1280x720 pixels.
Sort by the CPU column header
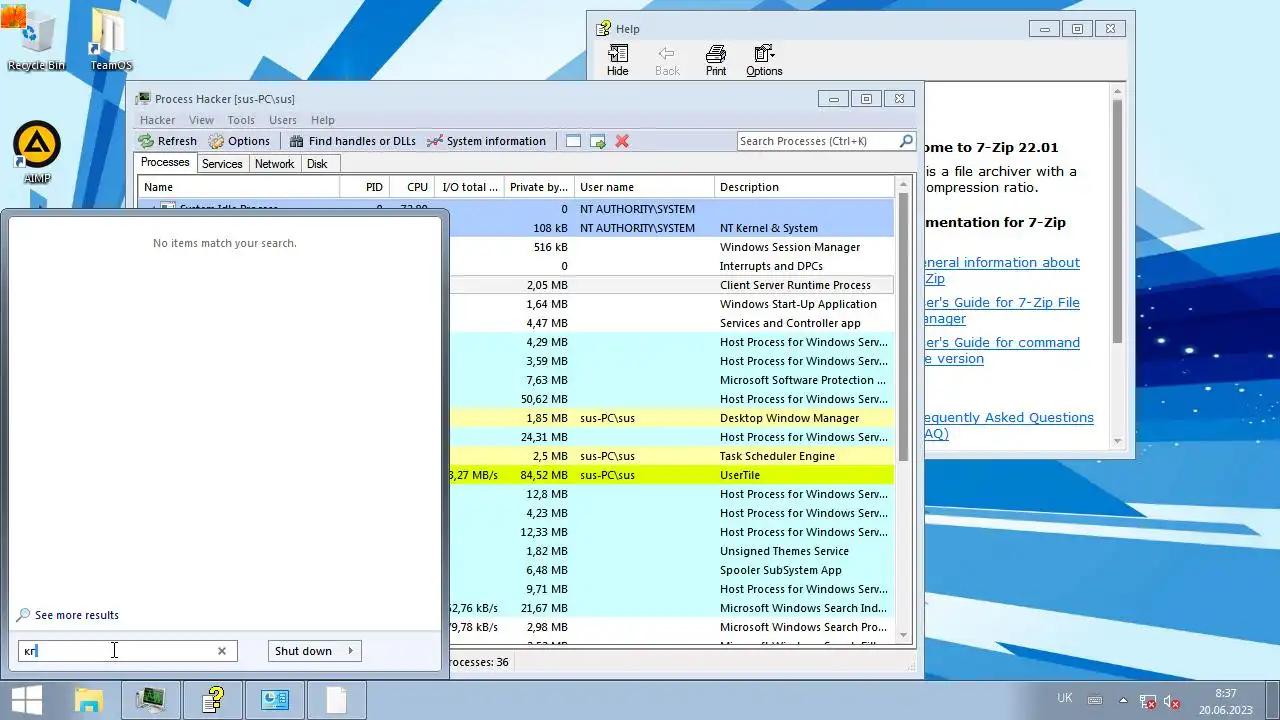[411, 187]
